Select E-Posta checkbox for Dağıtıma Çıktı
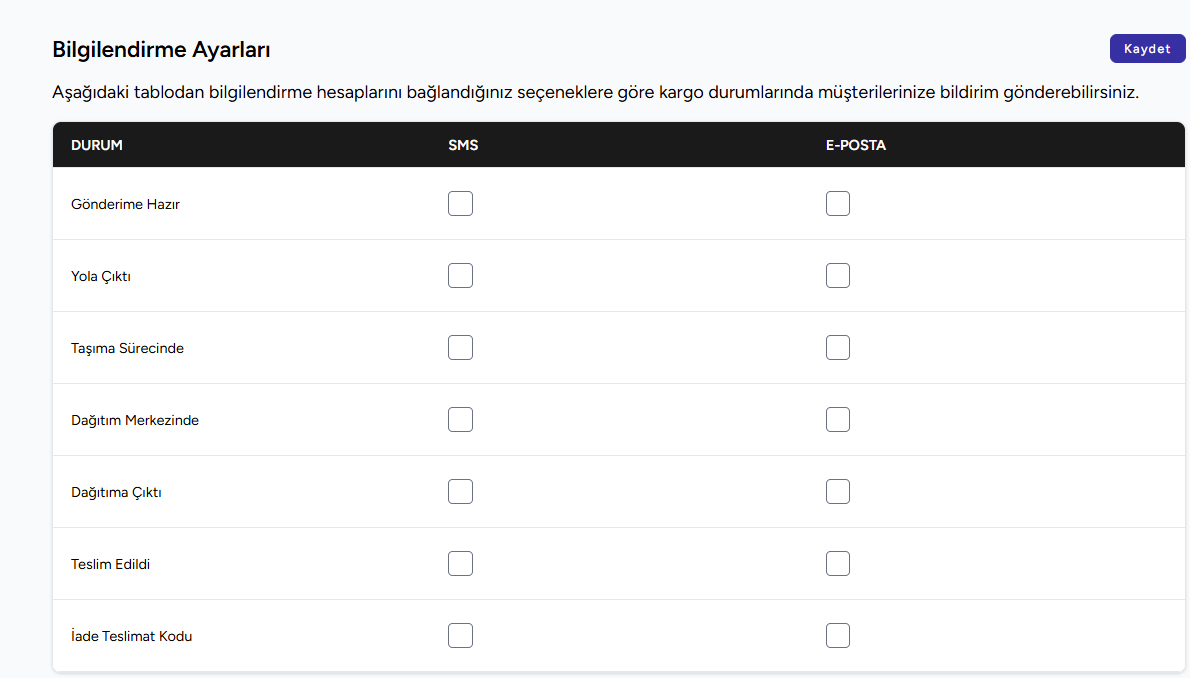 [x=838, y=492]
